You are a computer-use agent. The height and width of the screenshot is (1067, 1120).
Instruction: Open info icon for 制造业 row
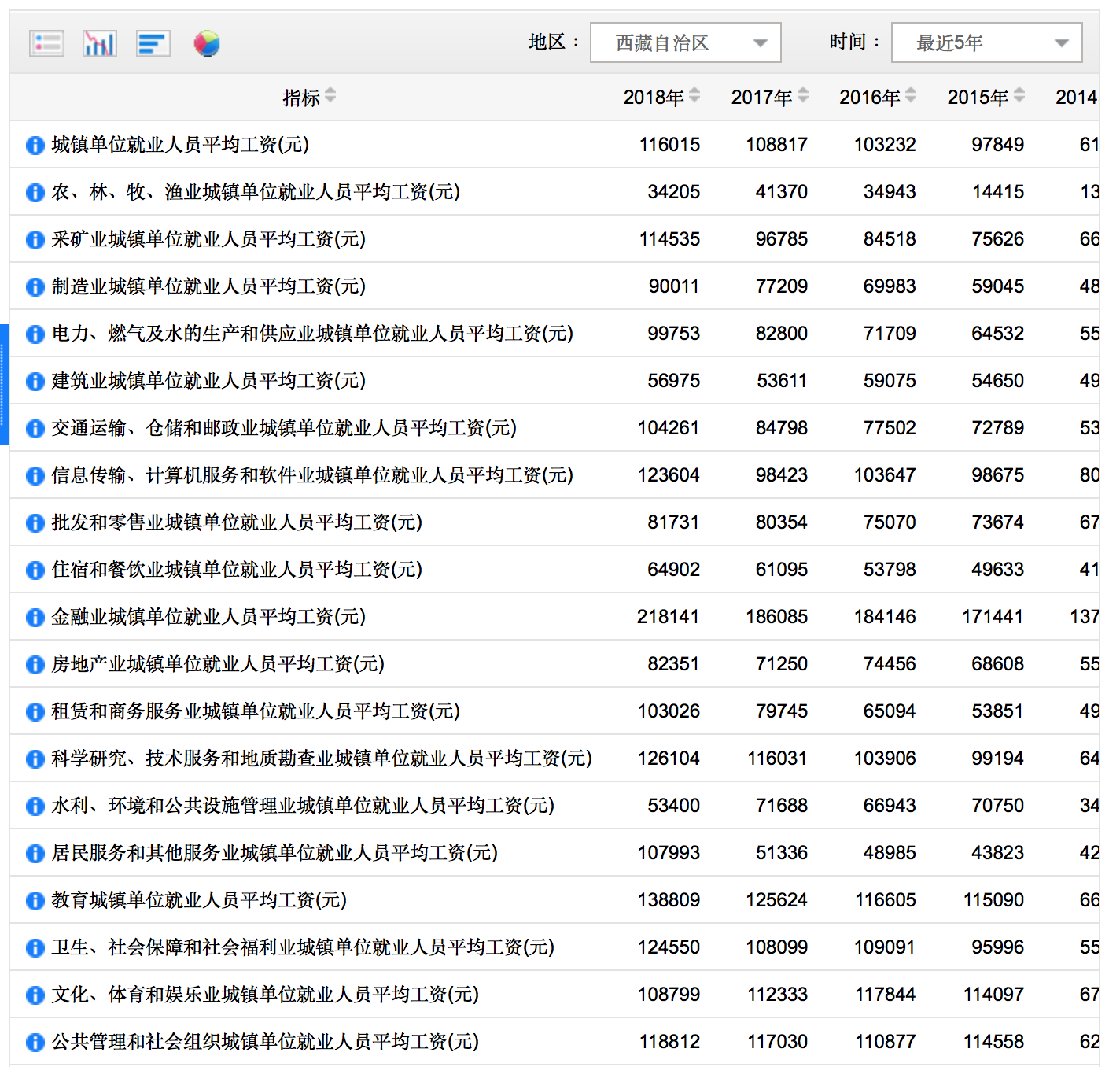(x=35, y=286)
